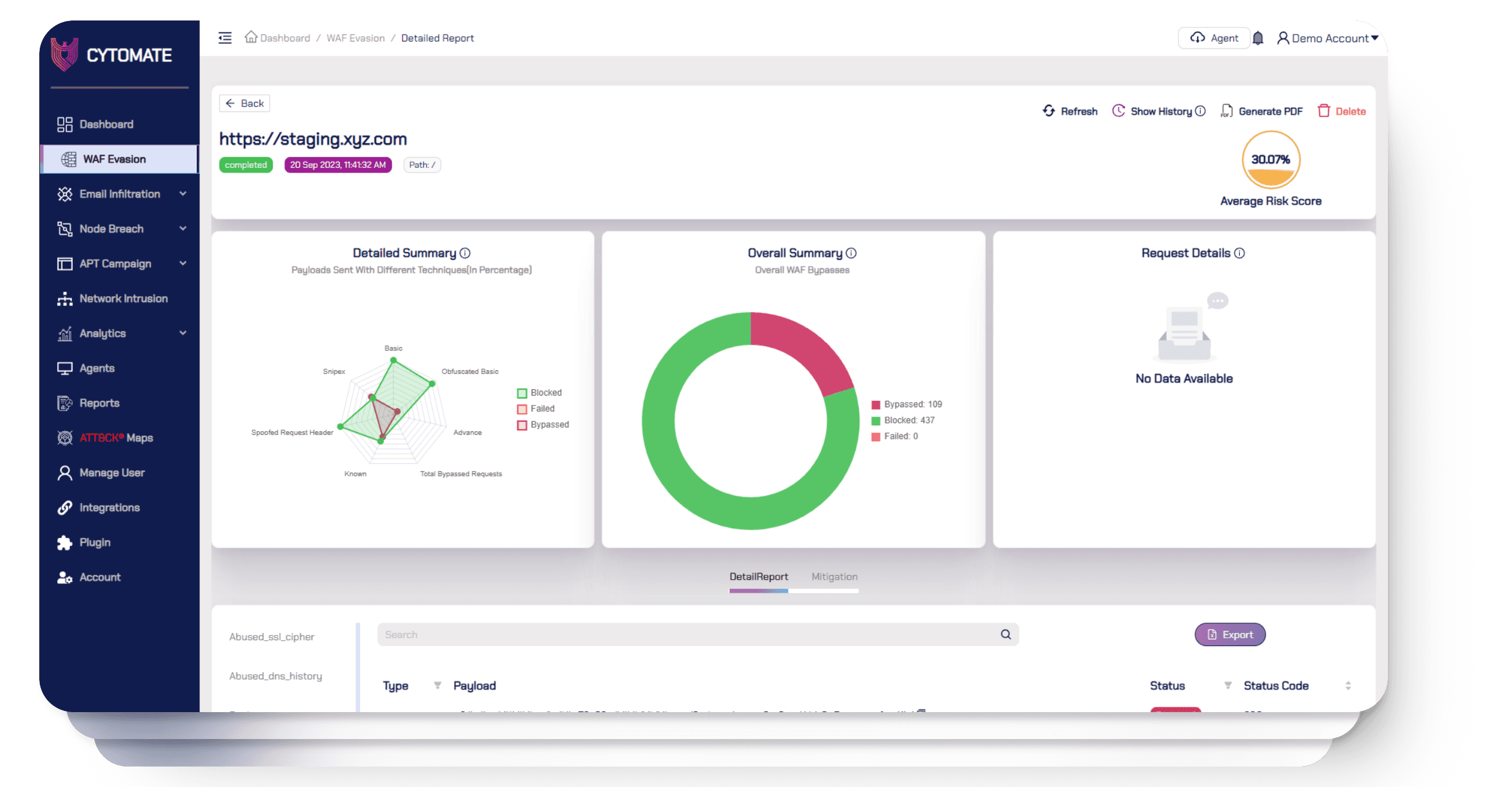This screenshot has height=787, width=1512.
Task: Click the Integrations link icon
Action: pos(64,508)
